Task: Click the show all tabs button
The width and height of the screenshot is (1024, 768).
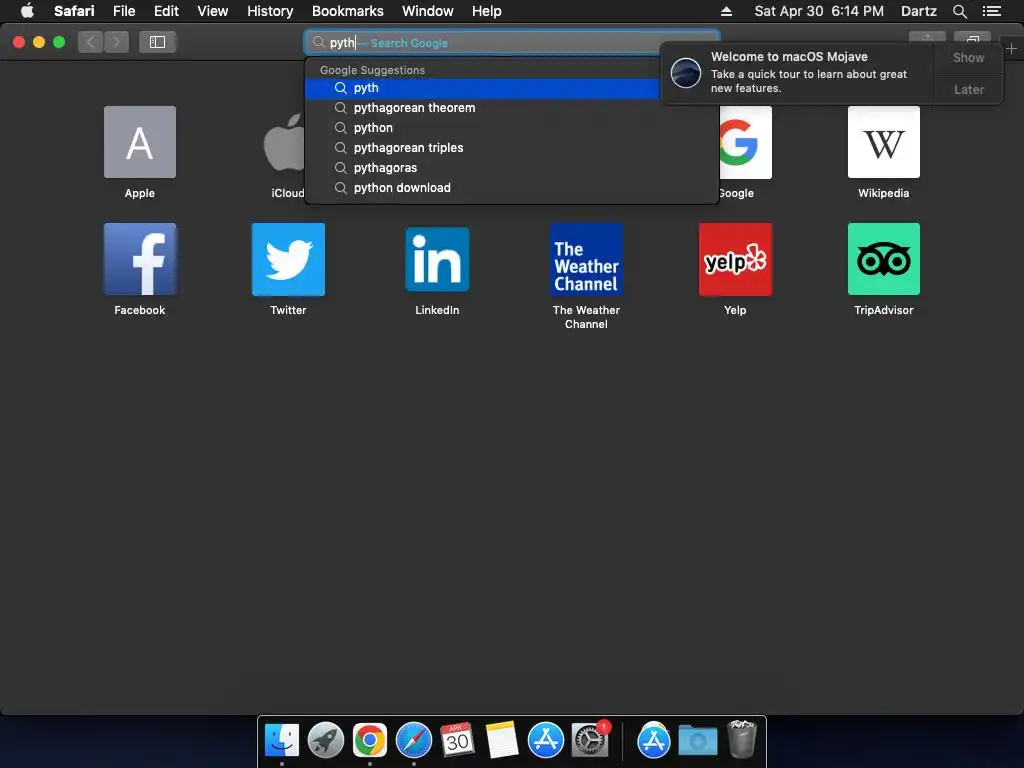Action: tap(972, 38)
